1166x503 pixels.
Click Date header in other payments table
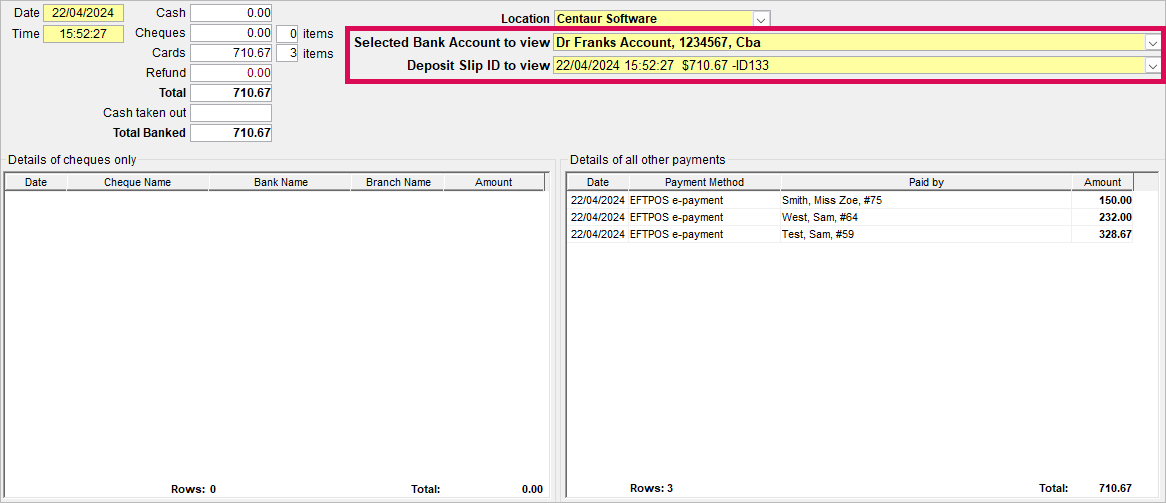598,182
